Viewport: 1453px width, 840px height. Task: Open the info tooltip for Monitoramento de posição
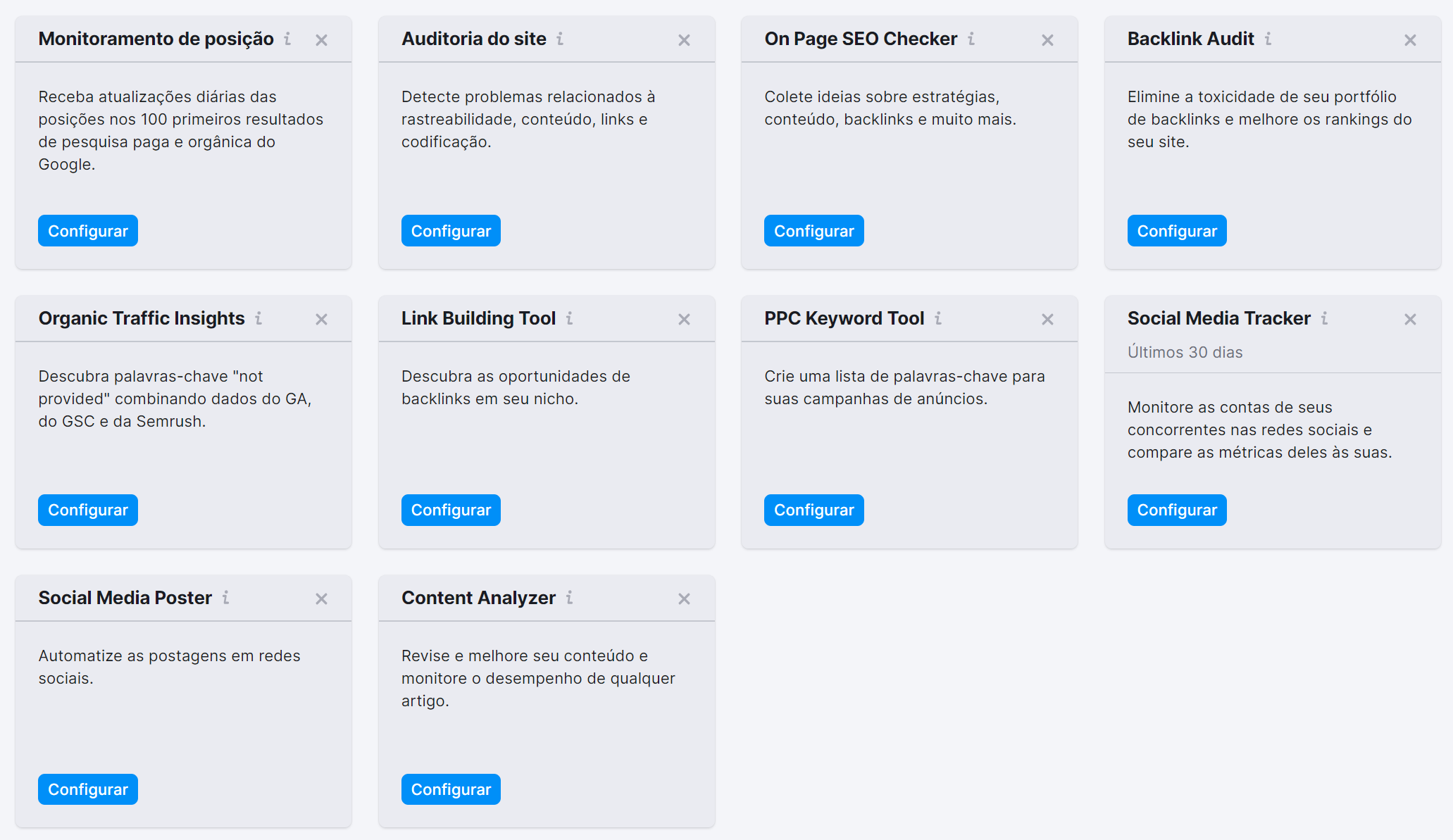(x=287, y=40)
